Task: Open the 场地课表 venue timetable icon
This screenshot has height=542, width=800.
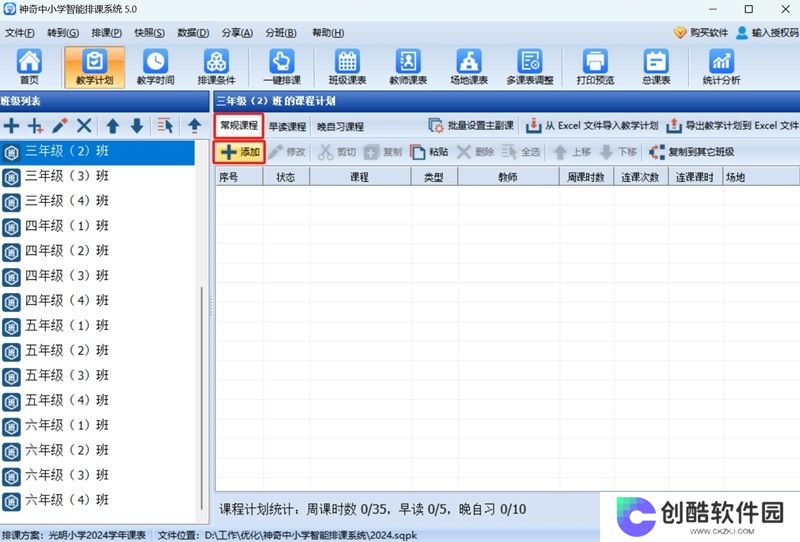Action: [469, 67]
